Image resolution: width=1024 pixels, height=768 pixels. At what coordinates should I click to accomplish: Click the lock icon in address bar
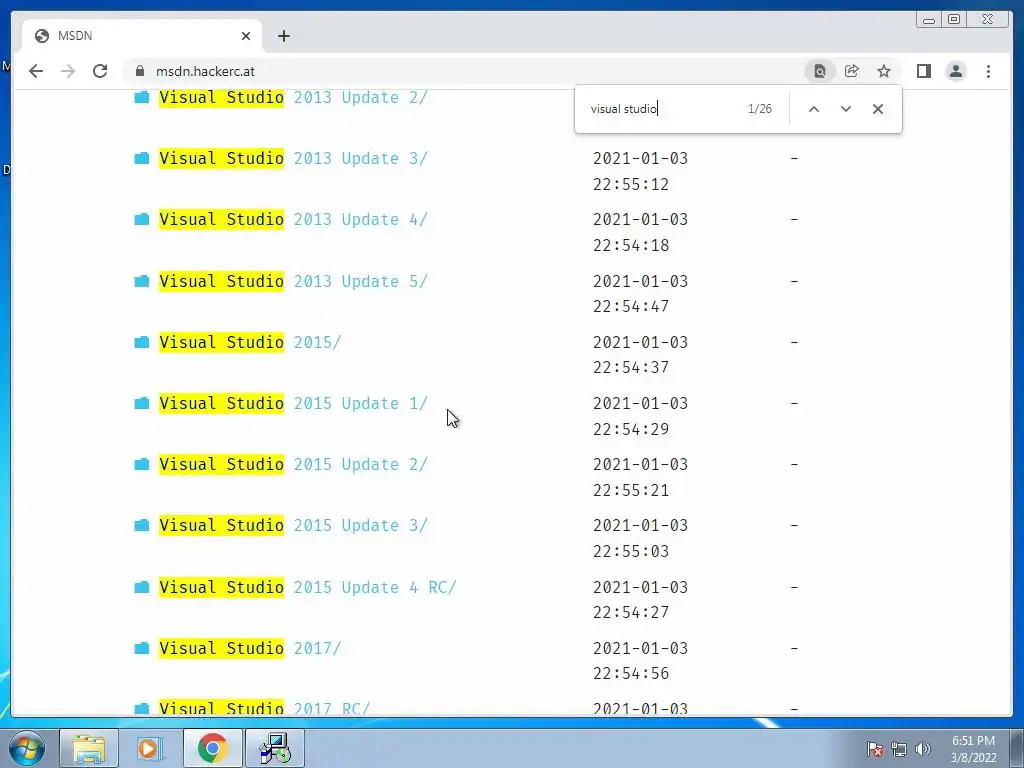(139, 71)
